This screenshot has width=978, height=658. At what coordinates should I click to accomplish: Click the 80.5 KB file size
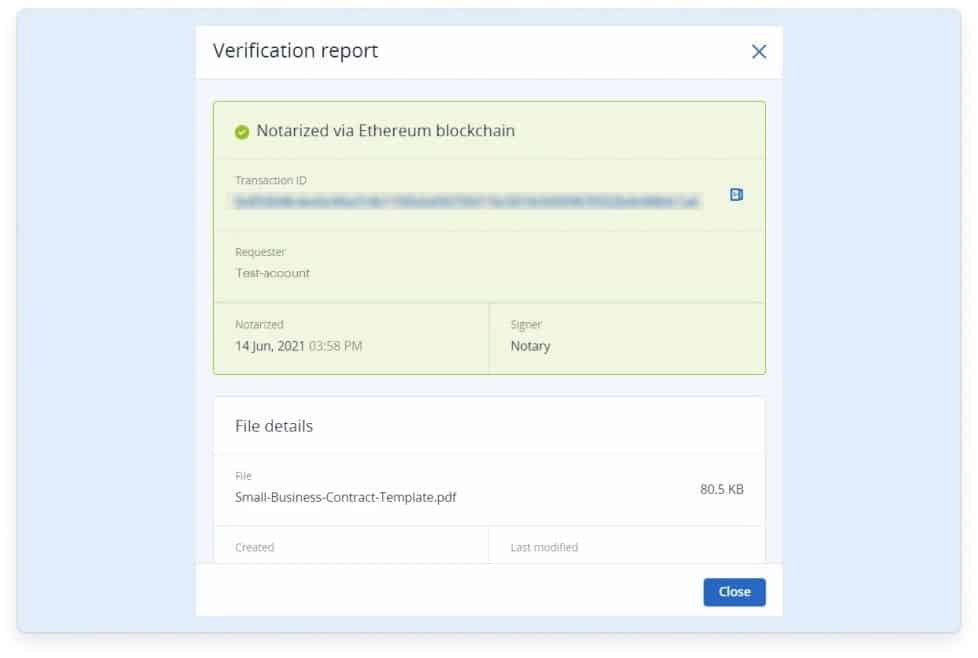[x=721, y=490]
